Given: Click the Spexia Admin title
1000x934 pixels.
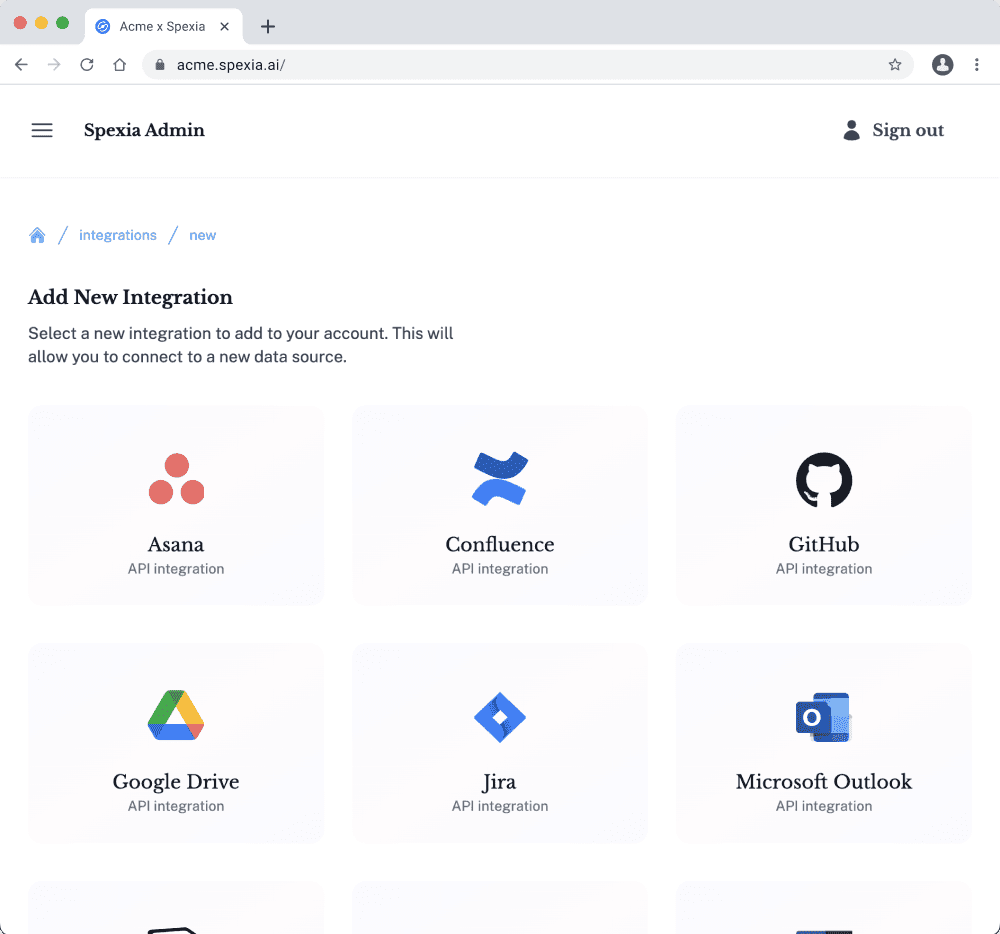Looking at the screenshot, I should pos(144,130).
